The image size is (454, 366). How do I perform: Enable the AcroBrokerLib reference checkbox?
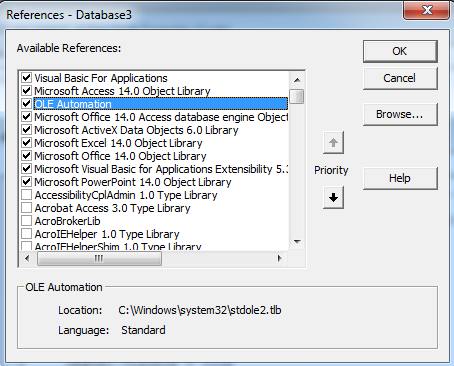pyautogui.click(x=26, y=221)
